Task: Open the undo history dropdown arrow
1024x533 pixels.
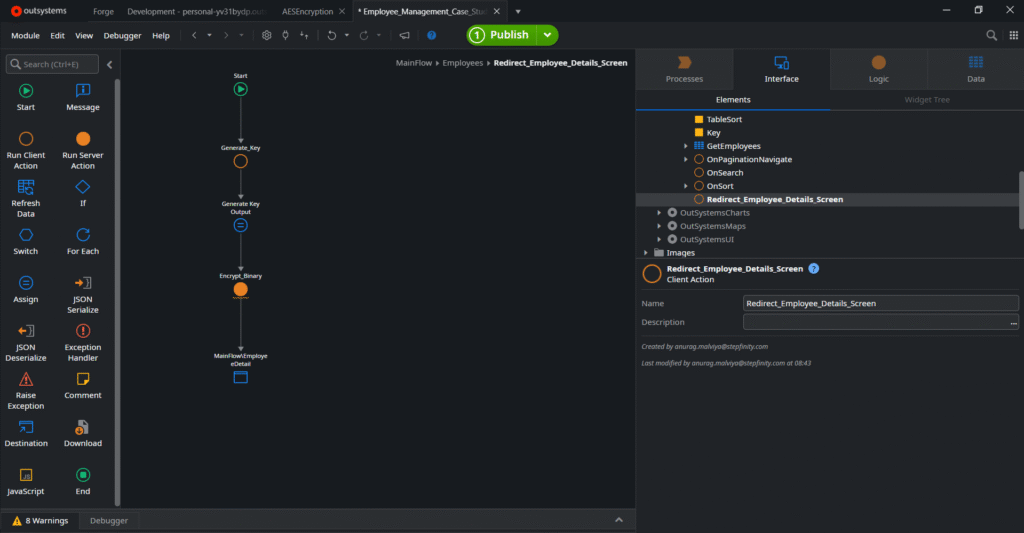Action: pyautogui.click(x=347, y=35)
